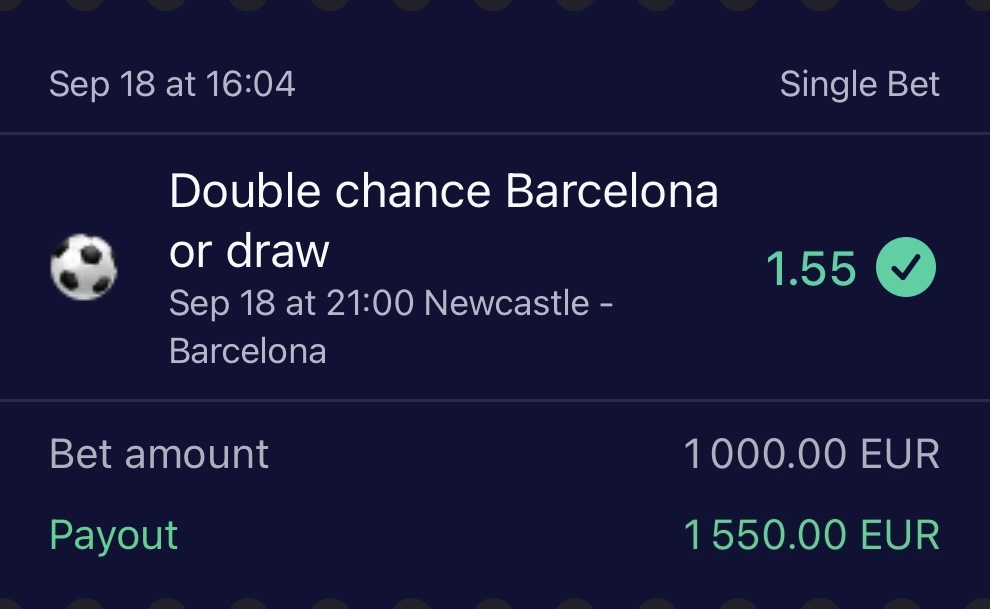Select the 1.55 odds value

(811, 269)
